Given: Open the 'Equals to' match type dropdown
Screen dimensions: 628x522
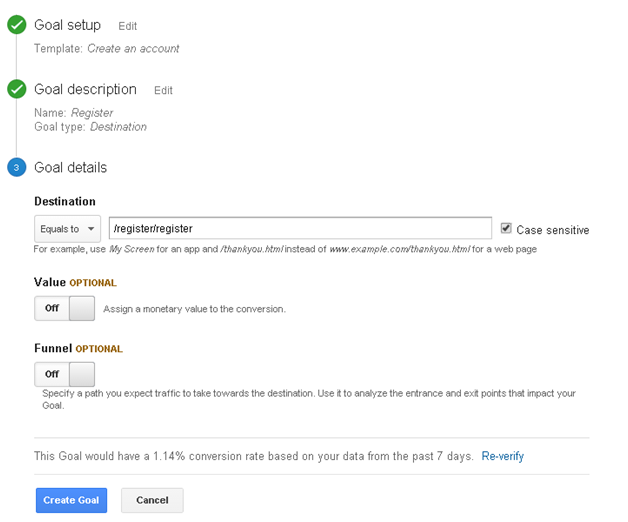Looking at the screenshot, I should [67, 228].
